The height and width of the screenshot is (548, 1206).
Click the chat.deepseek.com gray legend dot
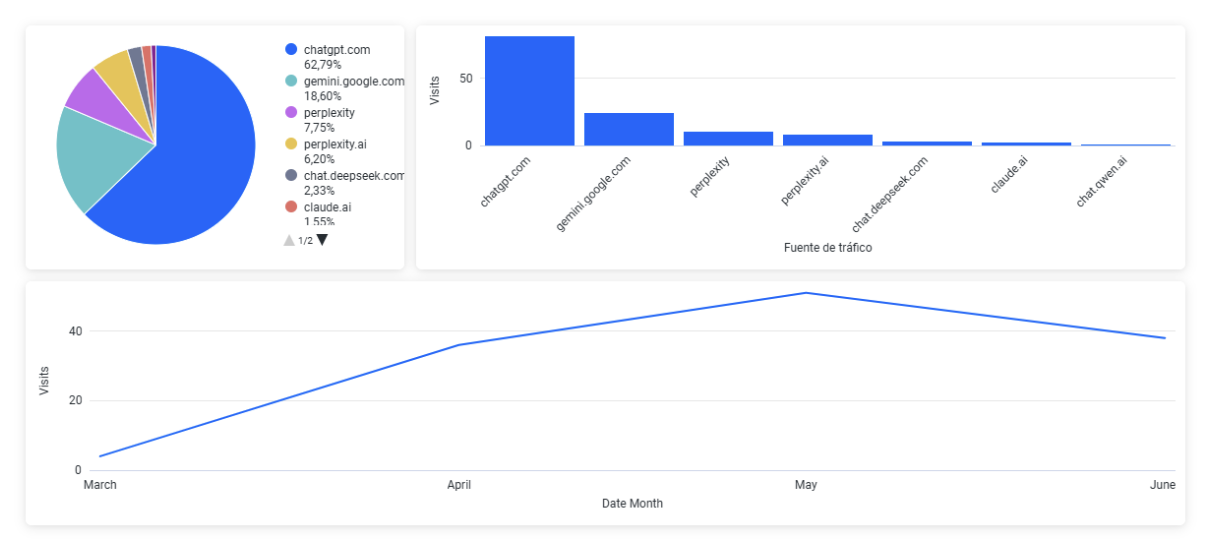291,175
